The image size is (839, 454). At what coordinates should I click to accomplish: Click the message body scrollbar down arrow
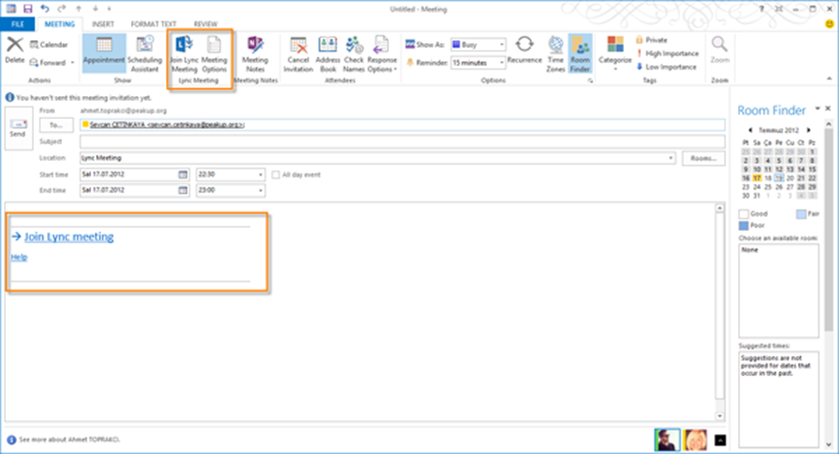pos(720,416)
